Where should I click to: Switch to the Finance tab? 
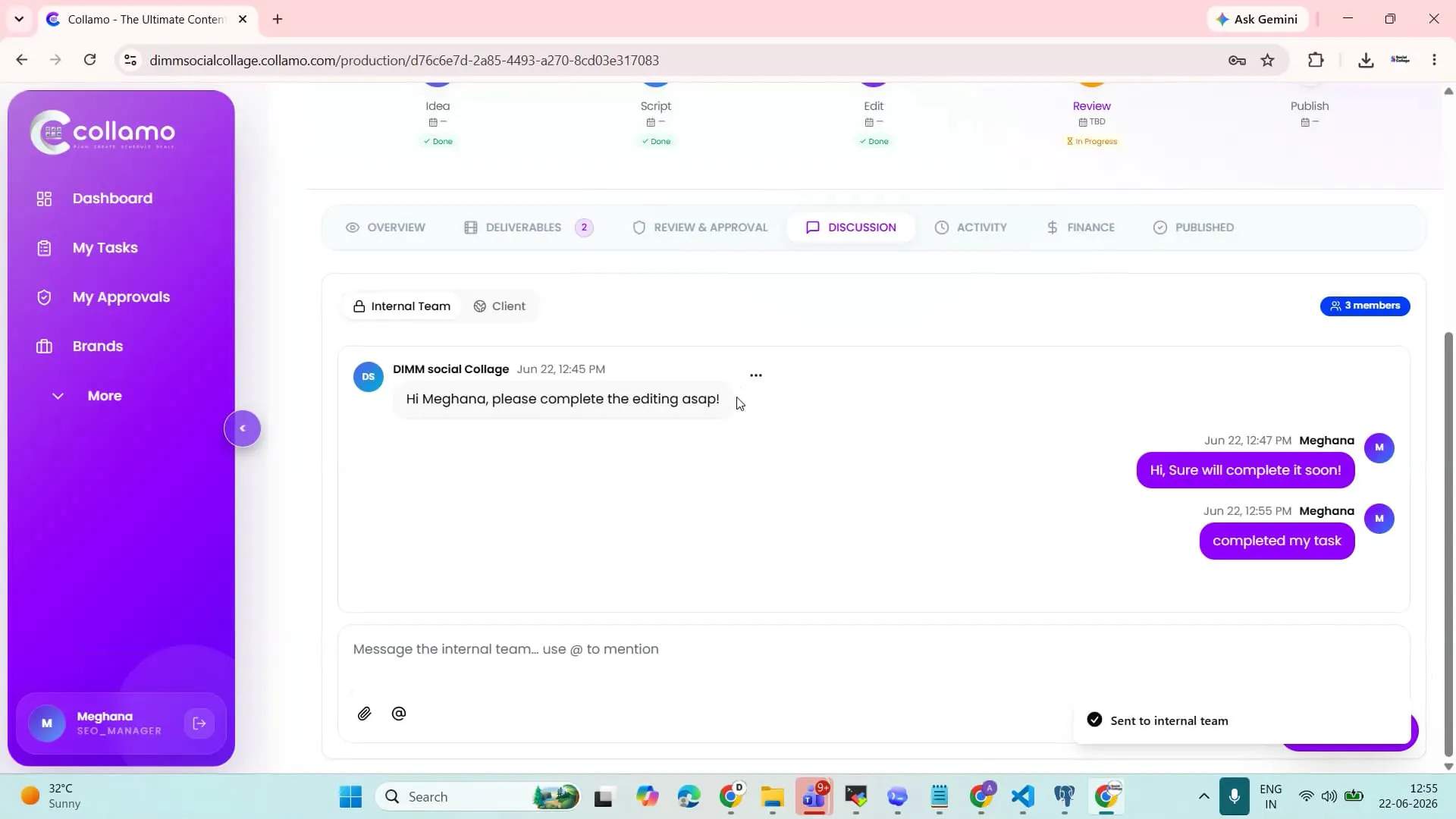(1081, 227)
